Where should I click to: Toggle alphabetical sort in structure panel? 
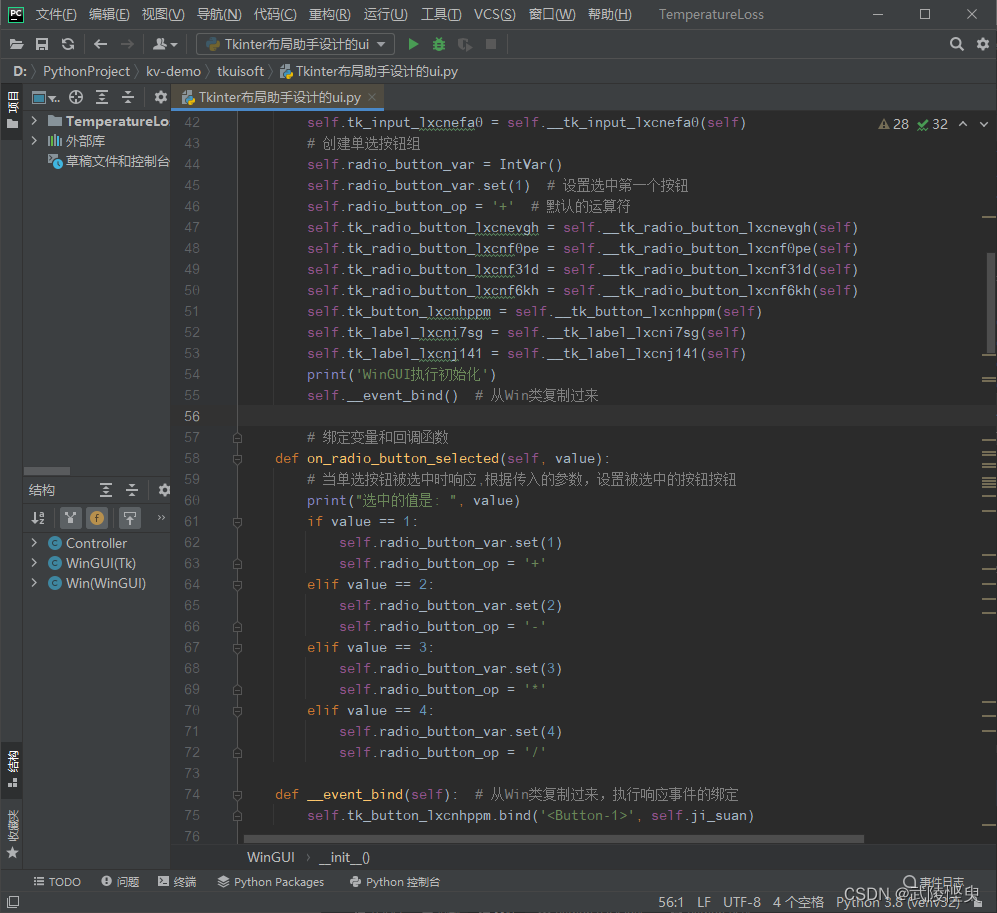[39, 517]
